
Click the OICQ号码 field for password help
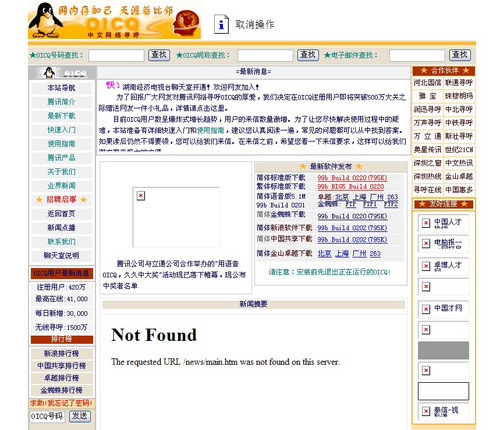(47, 416)
